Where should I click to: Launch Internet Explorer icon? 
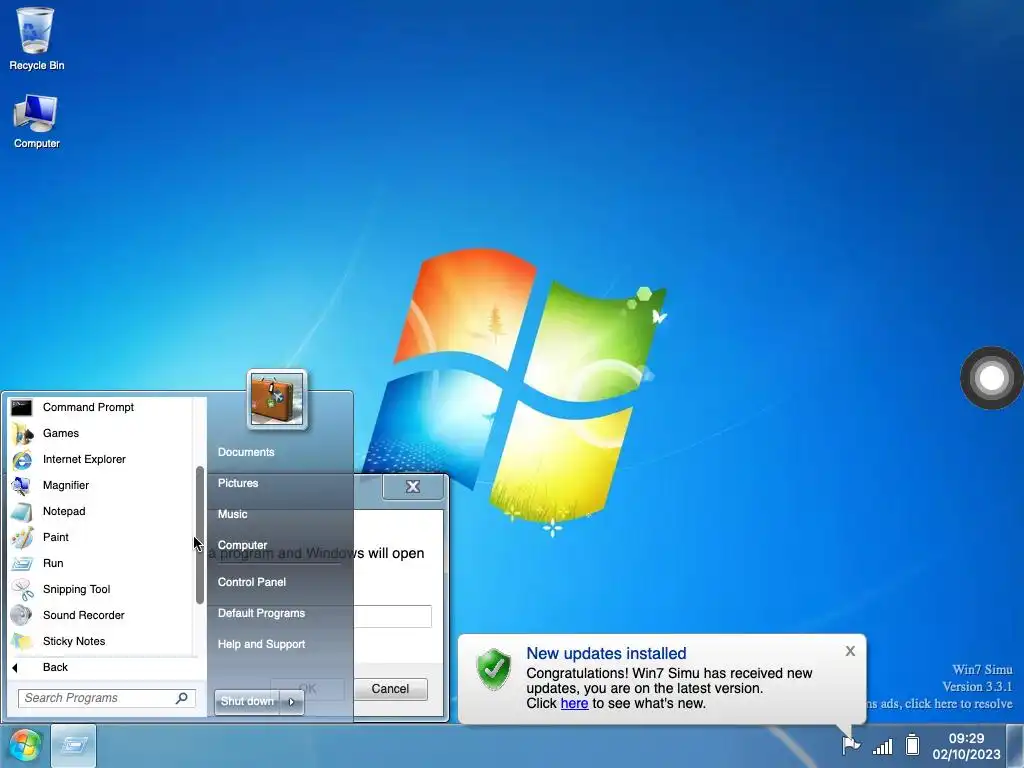(22, 460)
